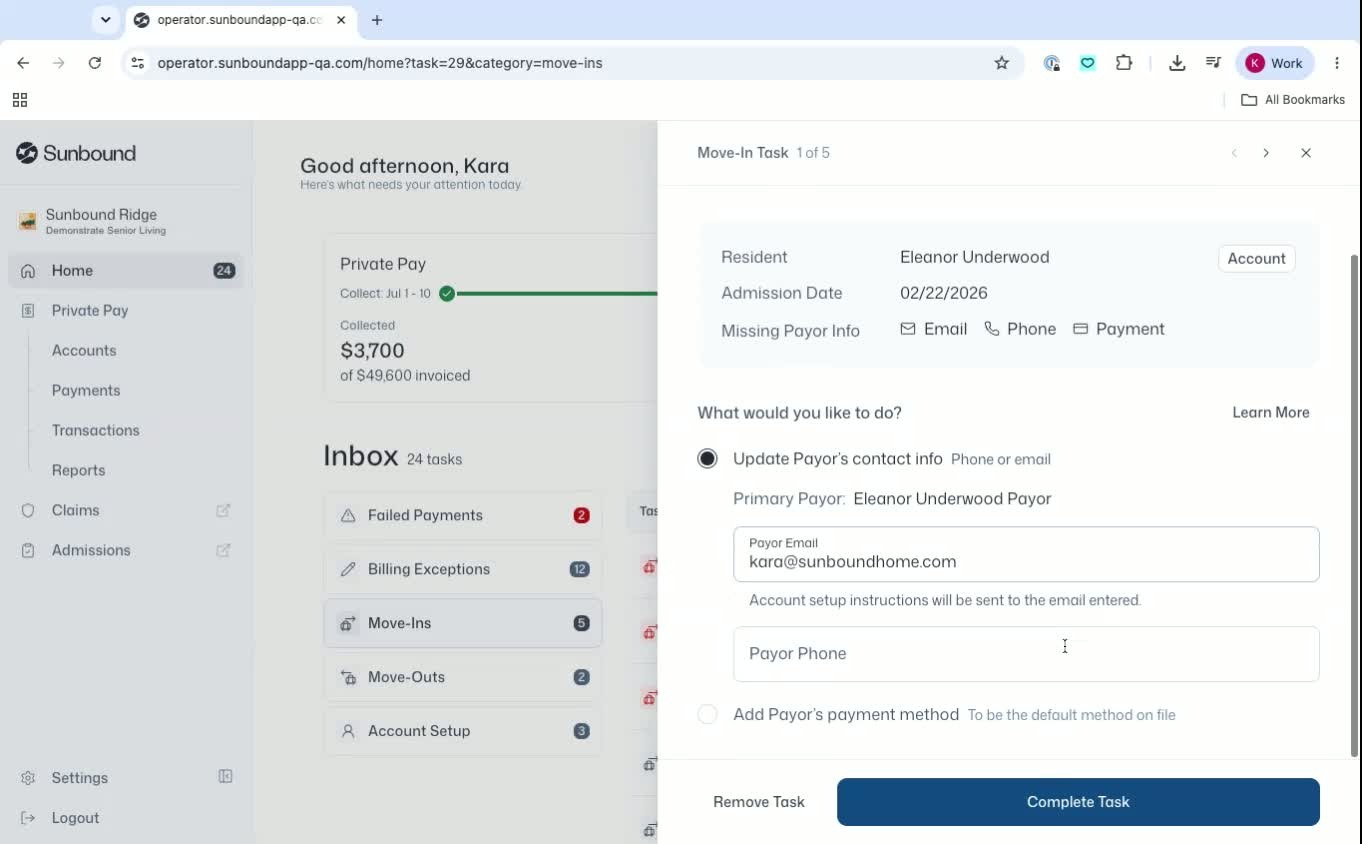The height and width of the screenshot is (844, 1362).
Task: Select Move-Outs inbox category
Action: tap(463, 677)
